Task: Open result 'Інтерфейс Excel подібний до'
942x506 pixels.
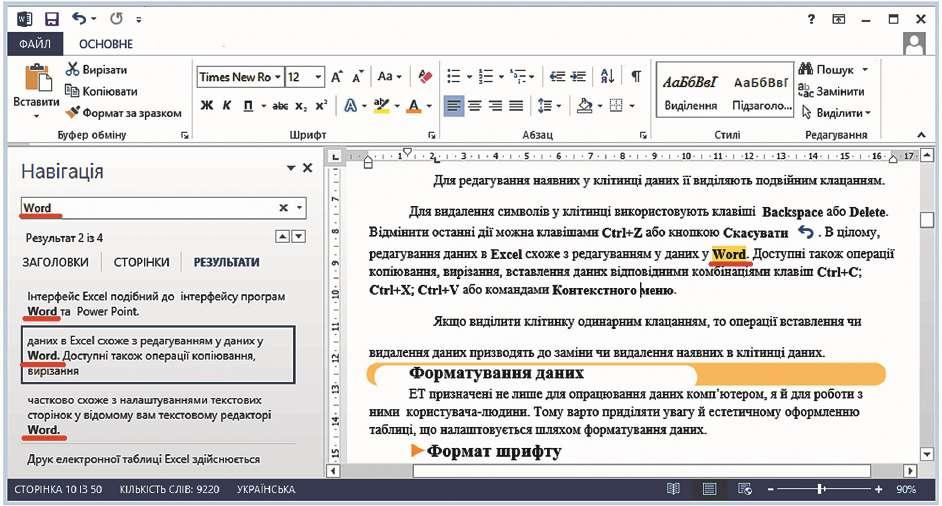Action: click(156, 304)
